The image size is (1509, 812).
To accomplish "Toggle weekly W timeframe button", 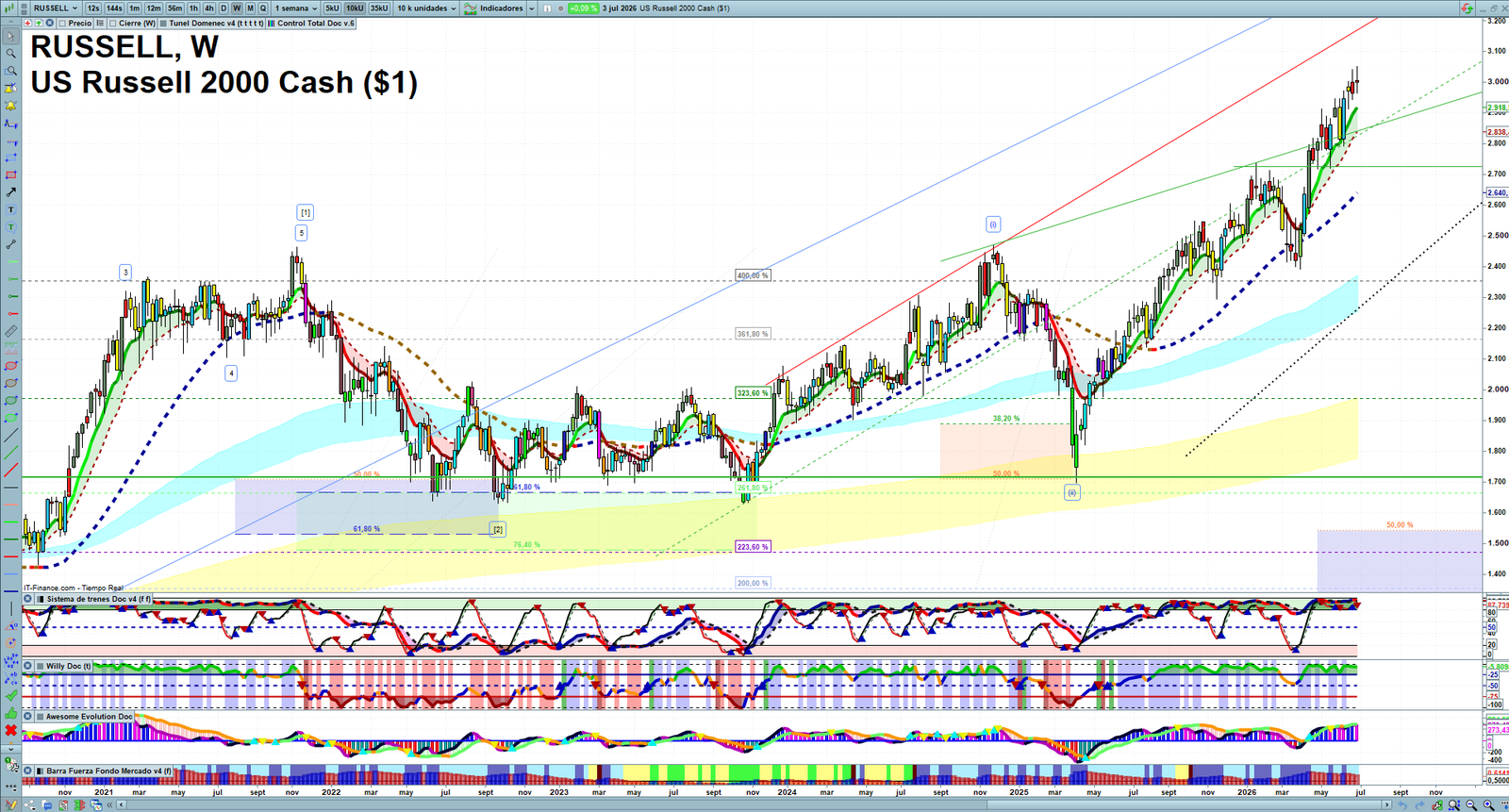I will (x=237, y=8).
